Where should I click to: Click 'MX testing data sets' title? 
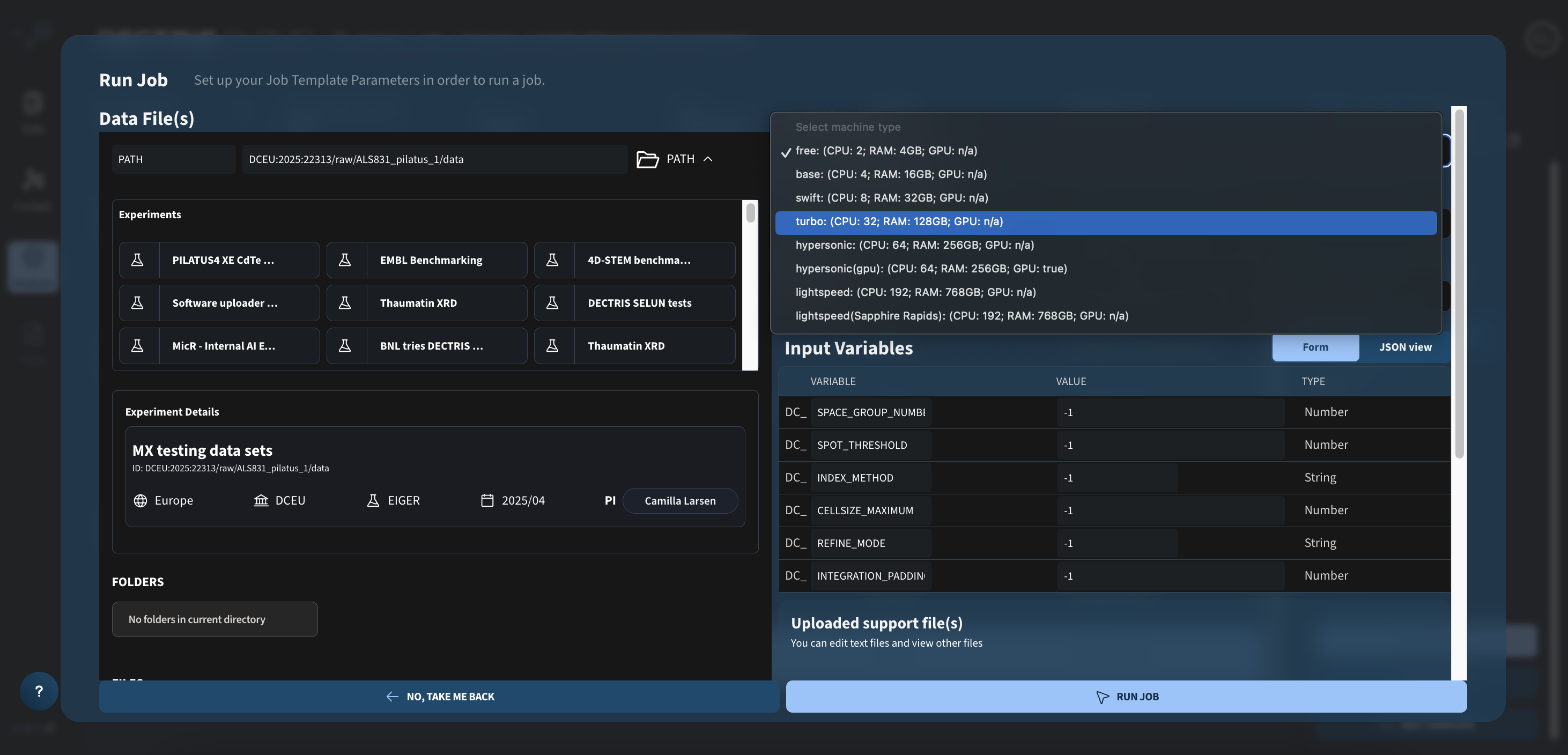click(x=202, y=450)
